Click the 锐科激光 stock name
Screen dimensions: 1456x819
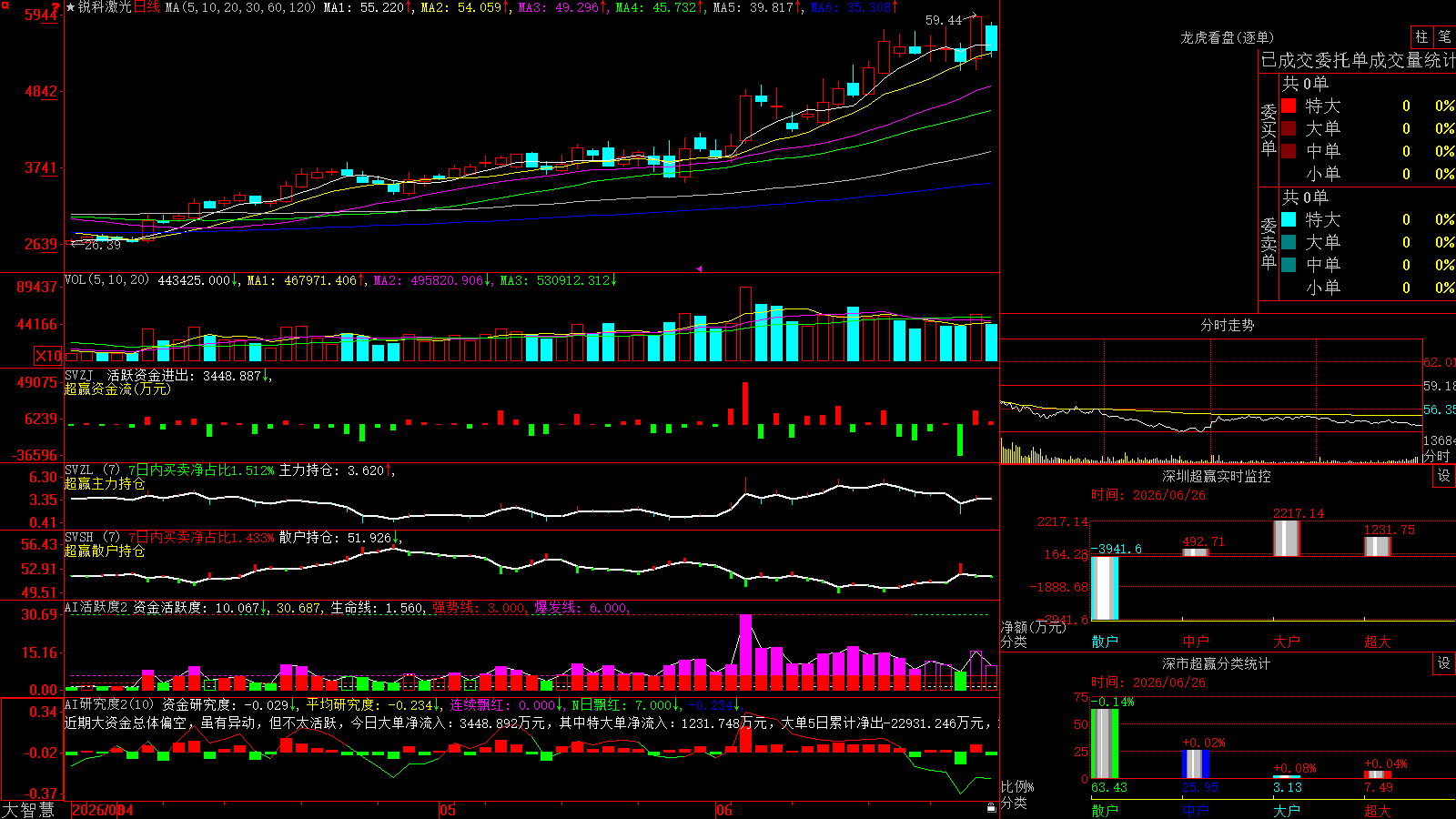coord(105,7)
